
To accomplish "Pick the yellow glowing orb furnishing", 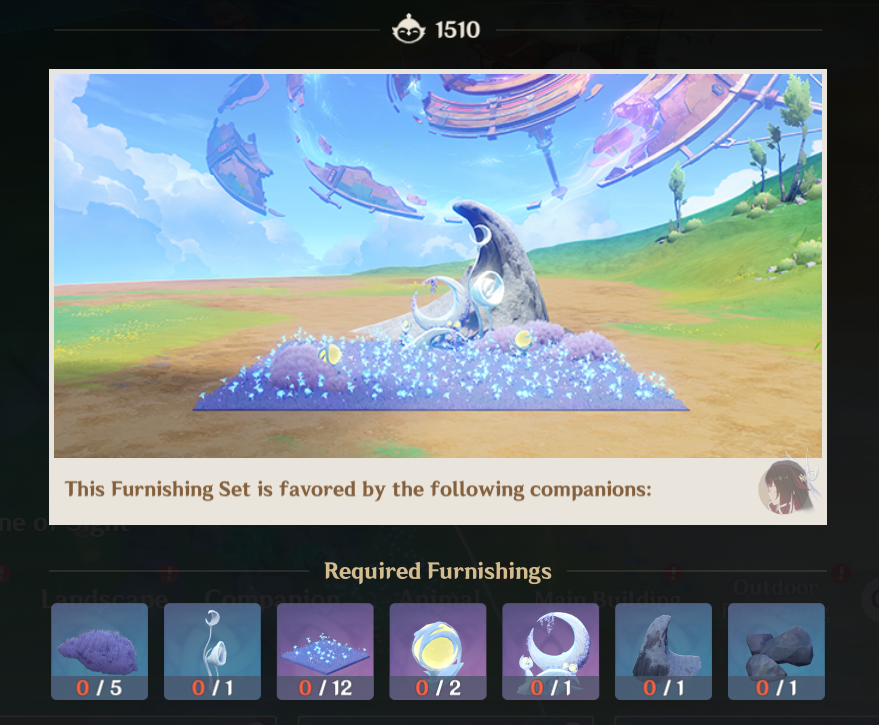I will [438, 651].
